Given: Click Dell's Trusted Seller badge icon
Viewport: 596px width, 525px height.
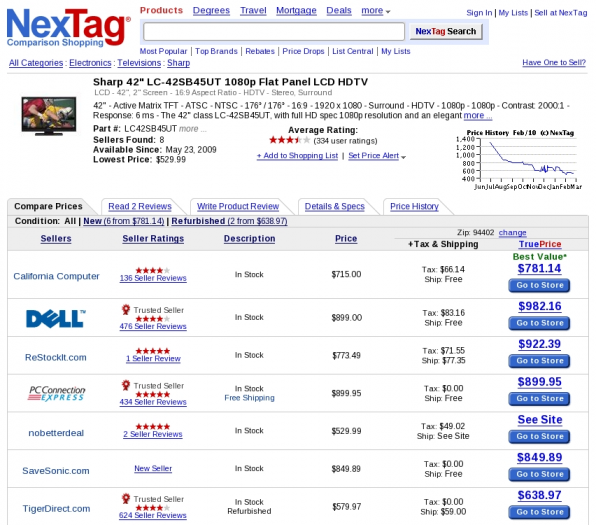Looking at the screenshot, I should 126,309.
